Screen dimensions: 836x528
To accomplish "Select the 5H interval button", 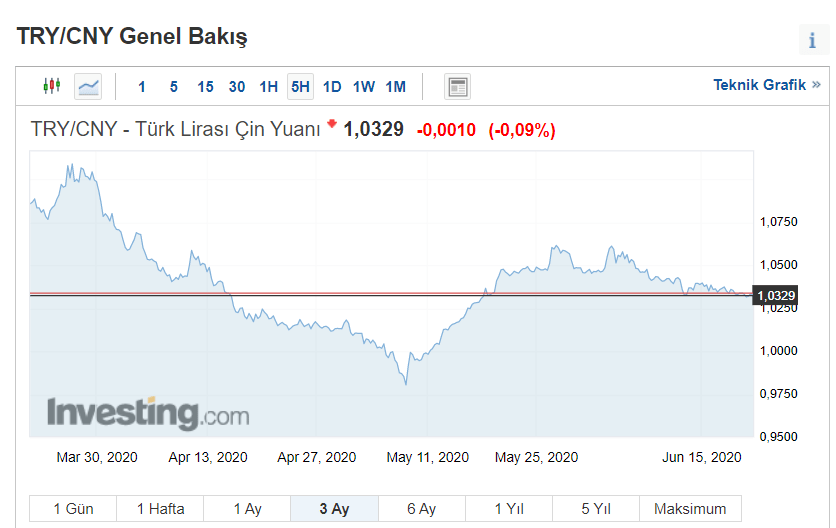I will click(300, 87).
